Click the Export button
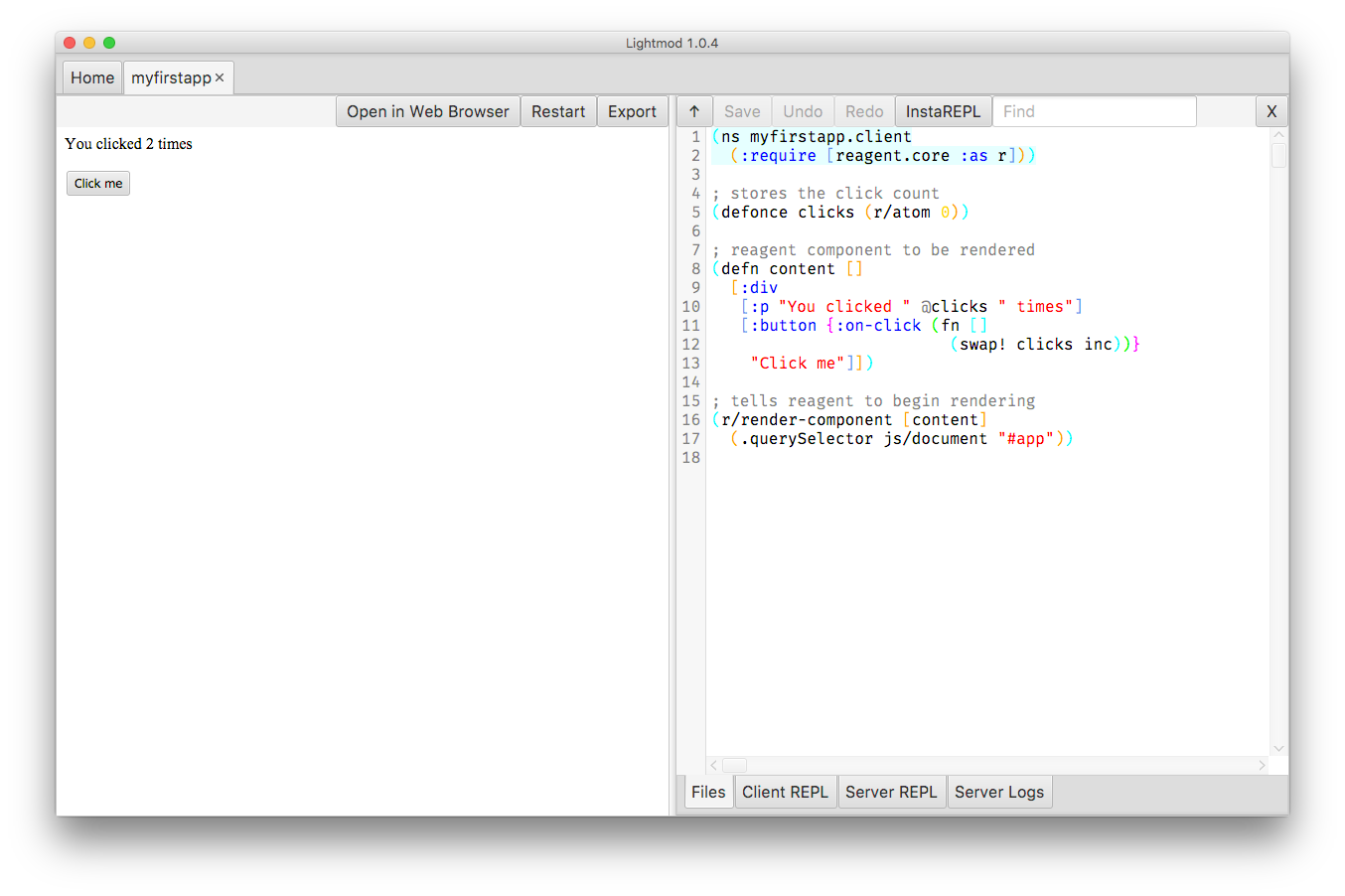This screenshot has width=1345, height=896. coord(632,111)
